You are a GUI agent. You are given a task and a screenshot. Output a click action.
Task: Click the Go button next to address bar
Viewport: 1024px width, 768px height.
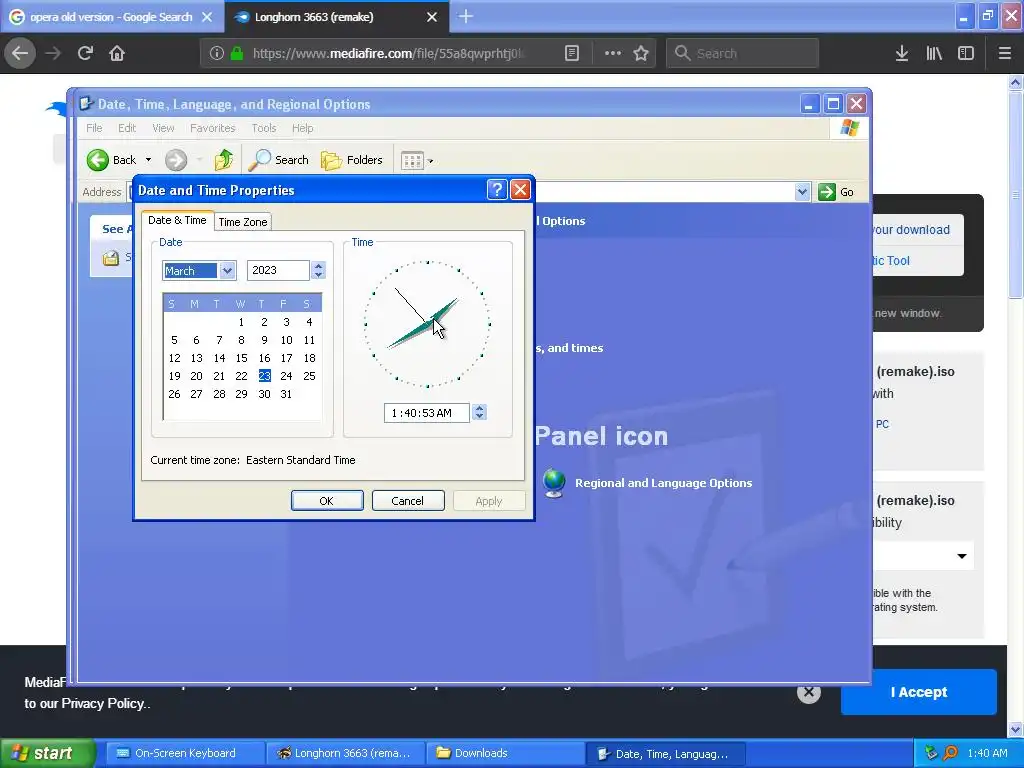836,192
